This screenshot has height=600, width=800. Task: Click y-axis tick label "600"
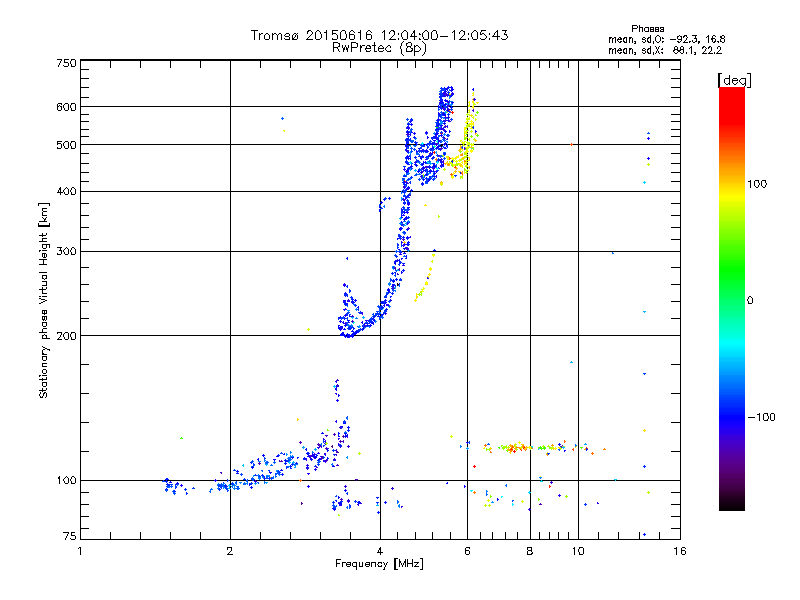click(x=66, y=107)
